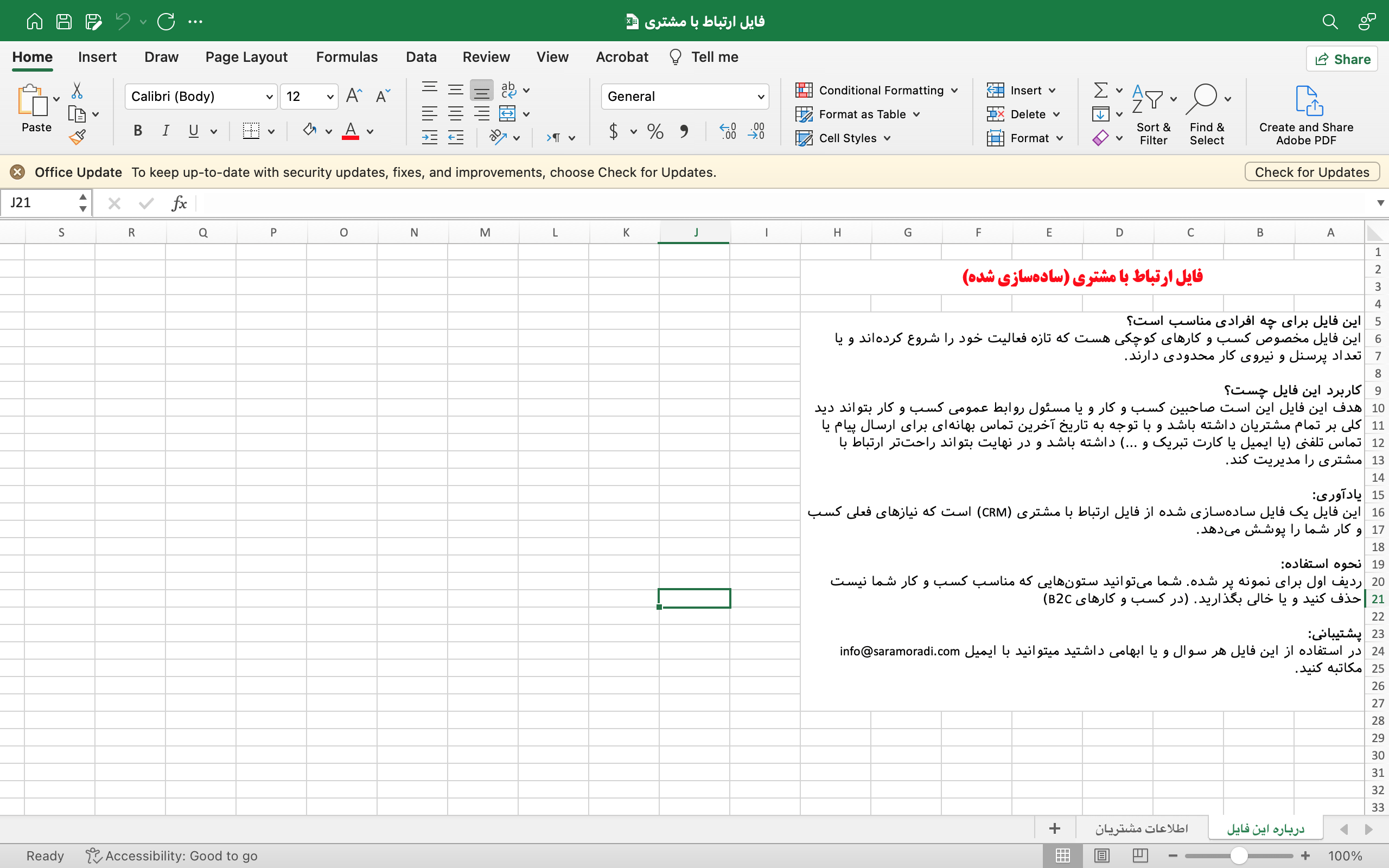Open the Calibri (Body) font dropdown
Image resolution: width=1389 pixels, height=868 pixels.
click(x=201, y=97)
